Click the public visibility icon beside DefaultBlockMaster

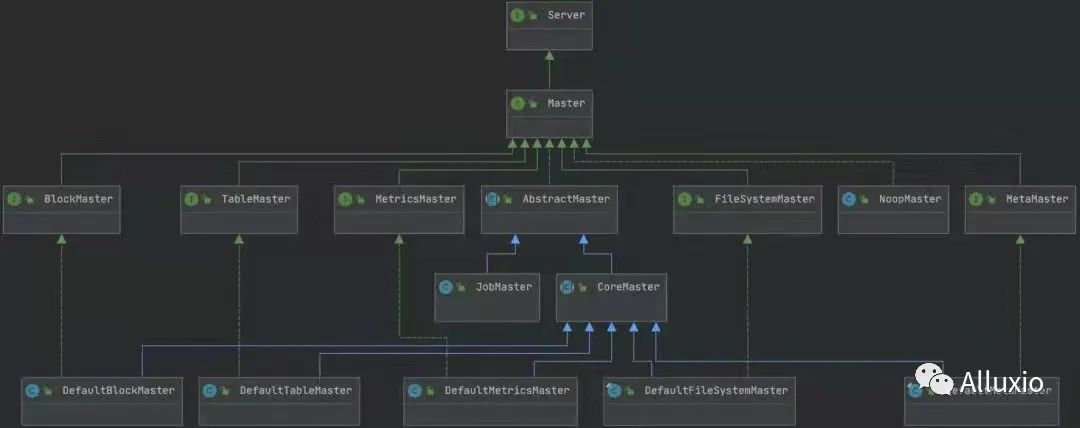48,391
